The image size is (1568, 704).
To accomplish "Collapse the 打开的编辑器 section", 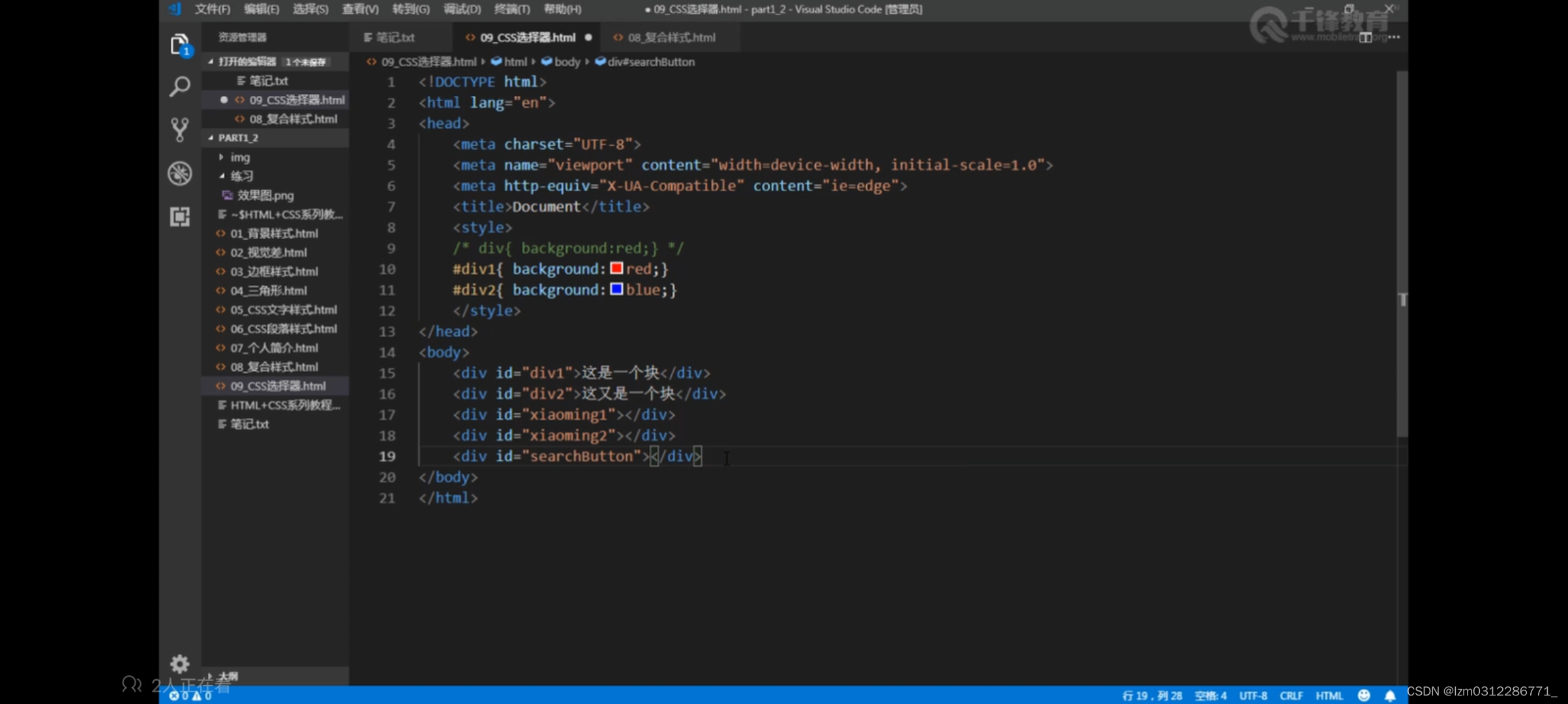I will (210, 61).
